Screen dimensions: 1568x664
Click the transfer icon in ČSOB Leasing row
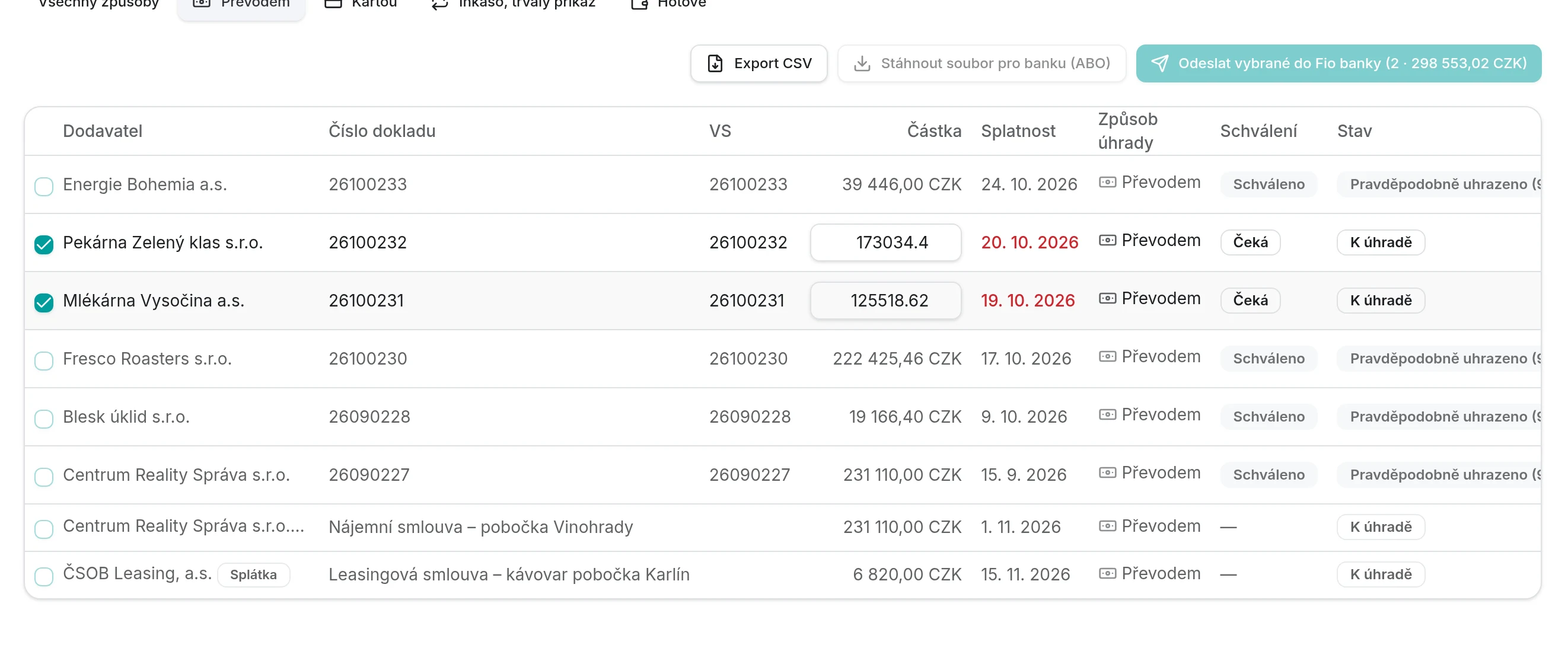tap(1107, 574)
